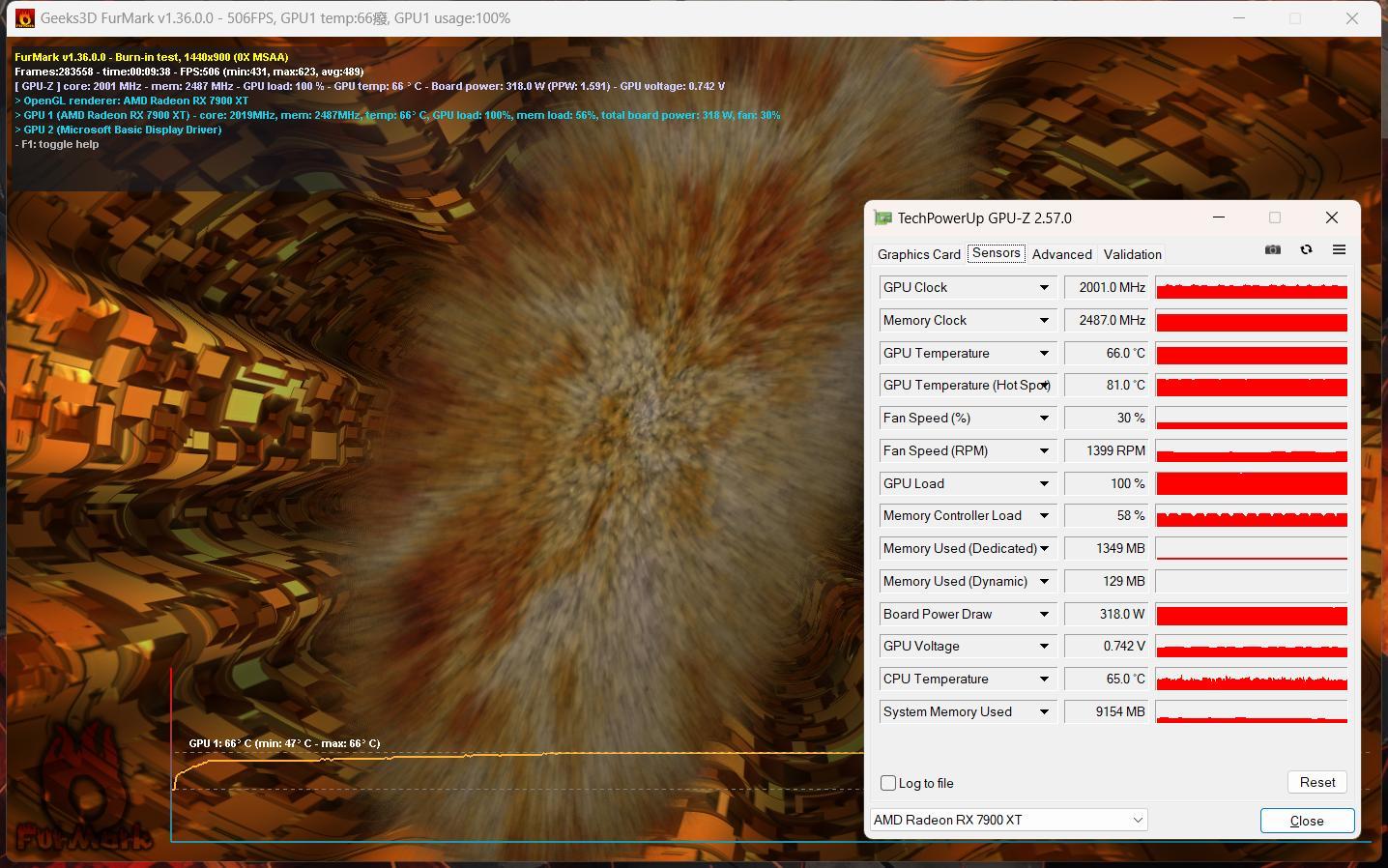Close the FurMark window
This screenshot has width=1388, height=868.
pos(1352,18)
